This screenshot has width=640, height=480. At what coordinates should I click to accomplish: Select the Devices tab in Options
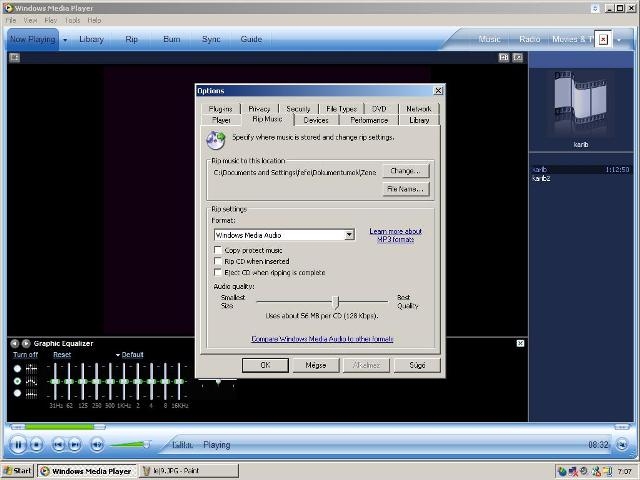[x=316, y=120]
